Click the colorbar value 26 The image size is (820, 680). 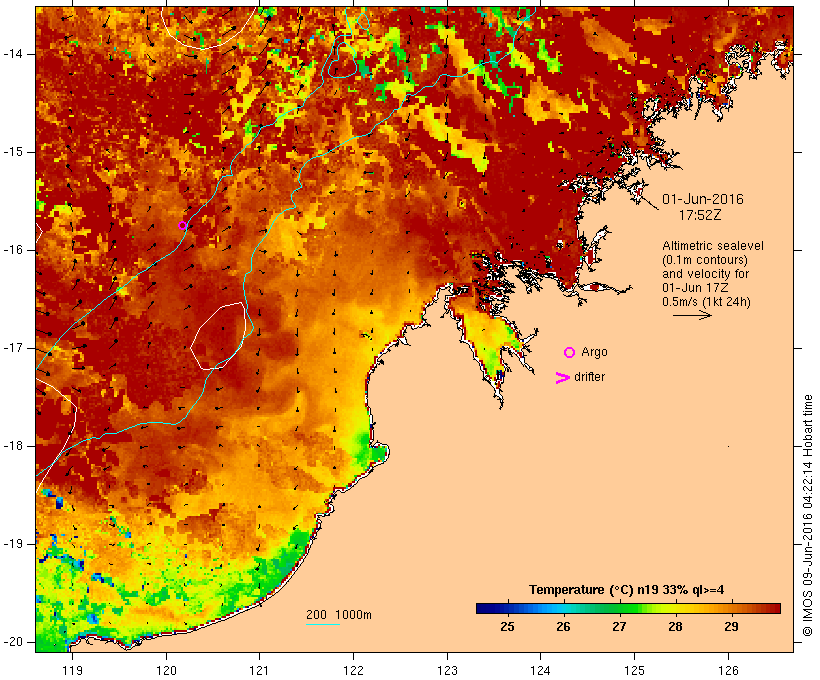563,627
